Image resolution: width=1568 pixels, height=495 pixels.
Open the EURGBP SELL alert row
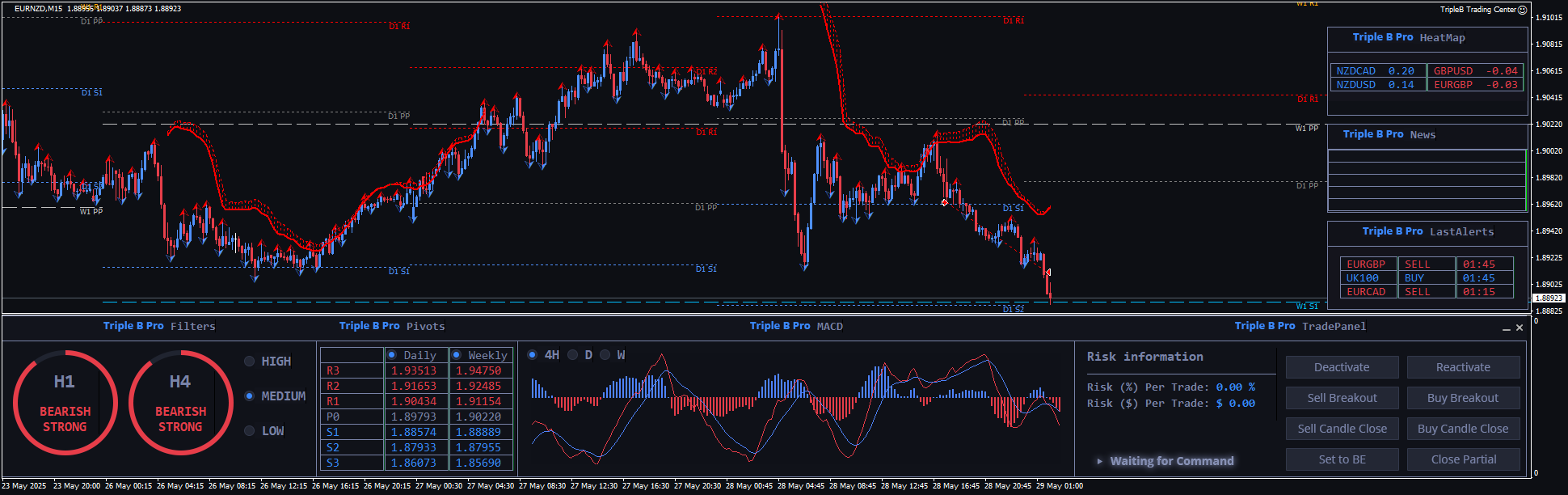click(x=1427, y=264)
